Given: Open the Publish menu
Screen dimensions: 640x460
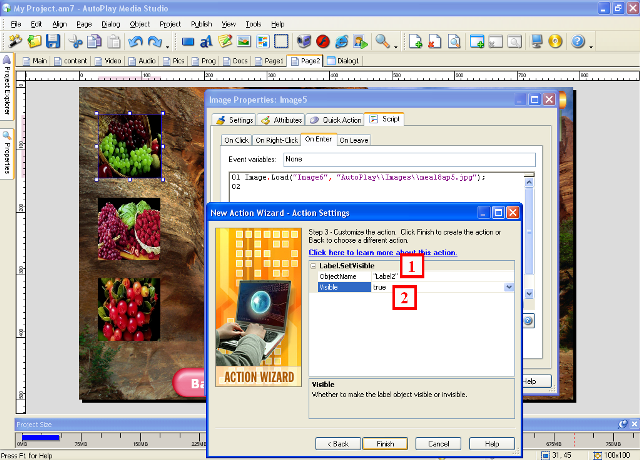Looking at the screenshot, I should coord(200,21).
